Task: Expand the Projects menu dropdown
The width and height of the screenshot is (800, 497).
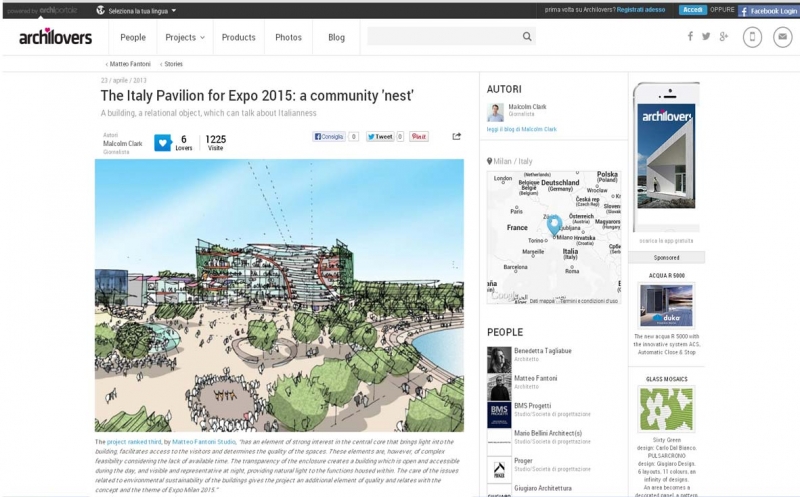Action: (184, 37)
